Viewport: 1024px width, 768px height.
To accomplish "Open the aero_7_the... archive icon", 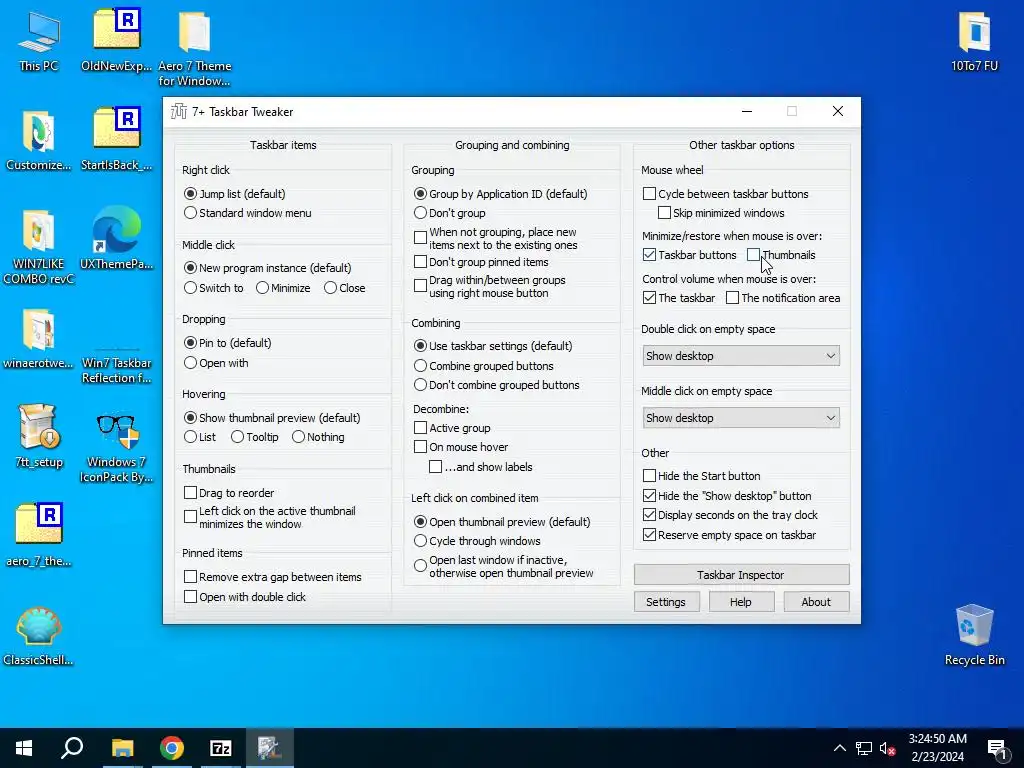I will (39, 536).
